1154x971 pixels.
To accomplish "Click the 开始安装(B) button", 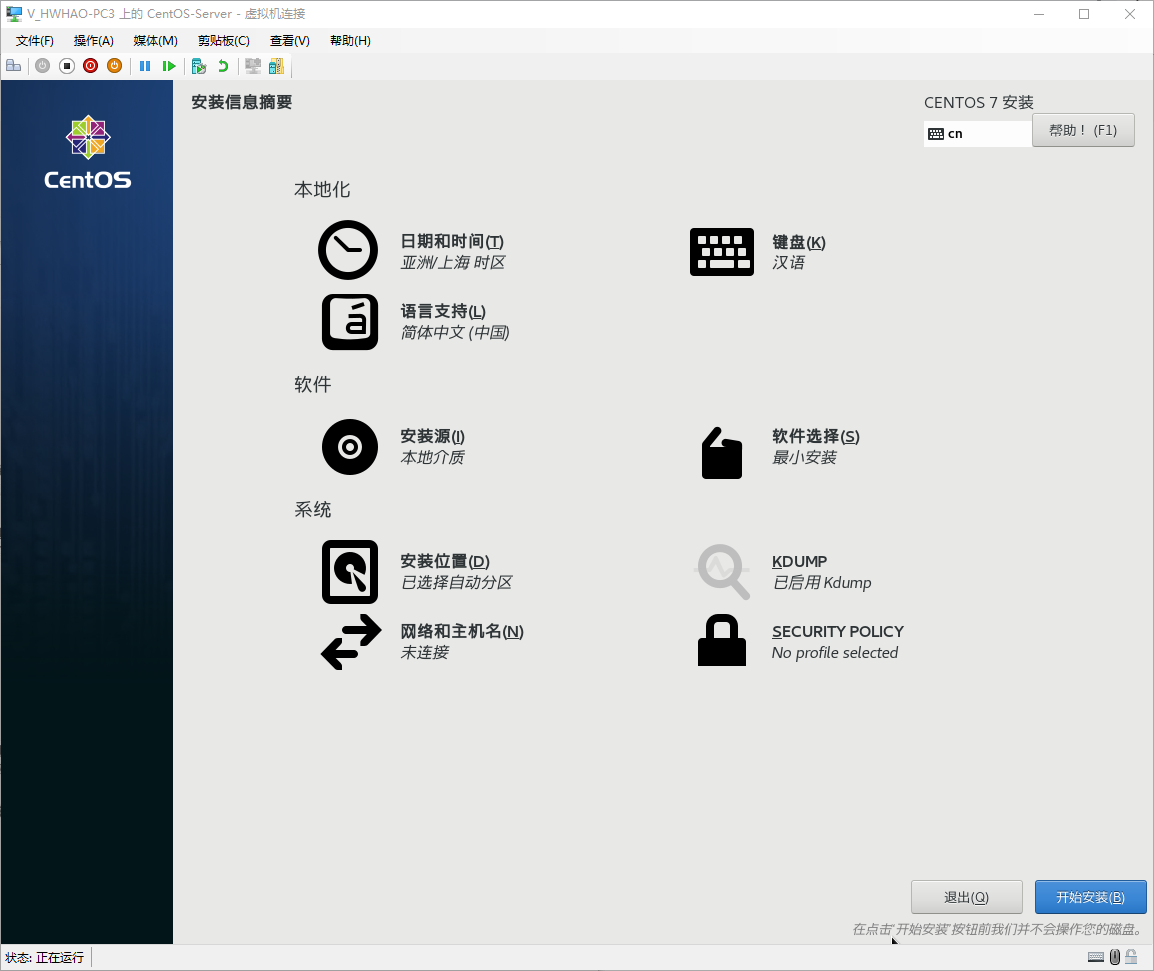I will tap(1090, 897).
